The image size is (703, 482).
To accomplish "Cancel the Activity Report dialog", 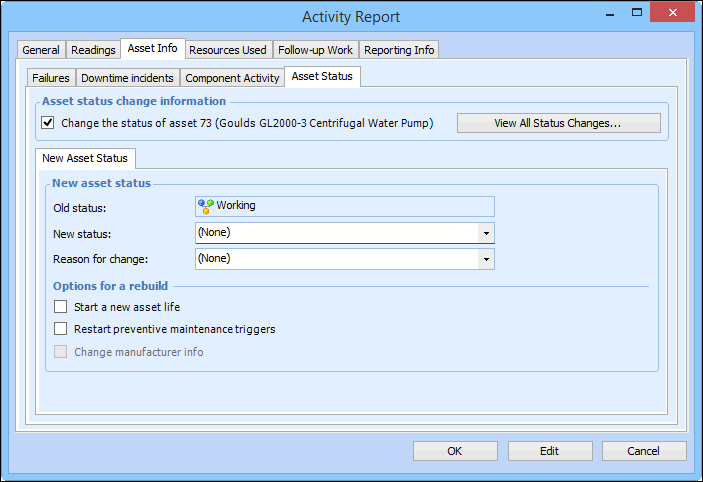I will (x=643, y=451).
